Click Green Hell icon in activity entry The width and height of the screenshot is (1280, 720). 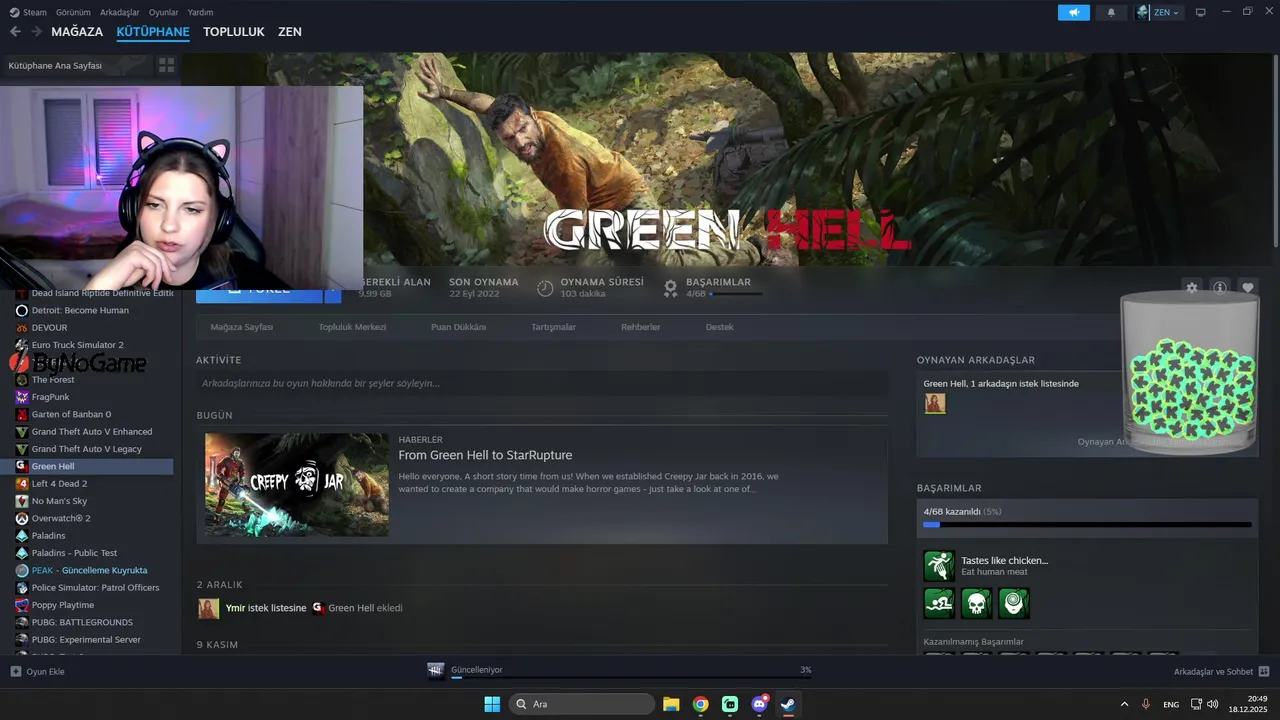pyautogui.click(x=318, y=608)
